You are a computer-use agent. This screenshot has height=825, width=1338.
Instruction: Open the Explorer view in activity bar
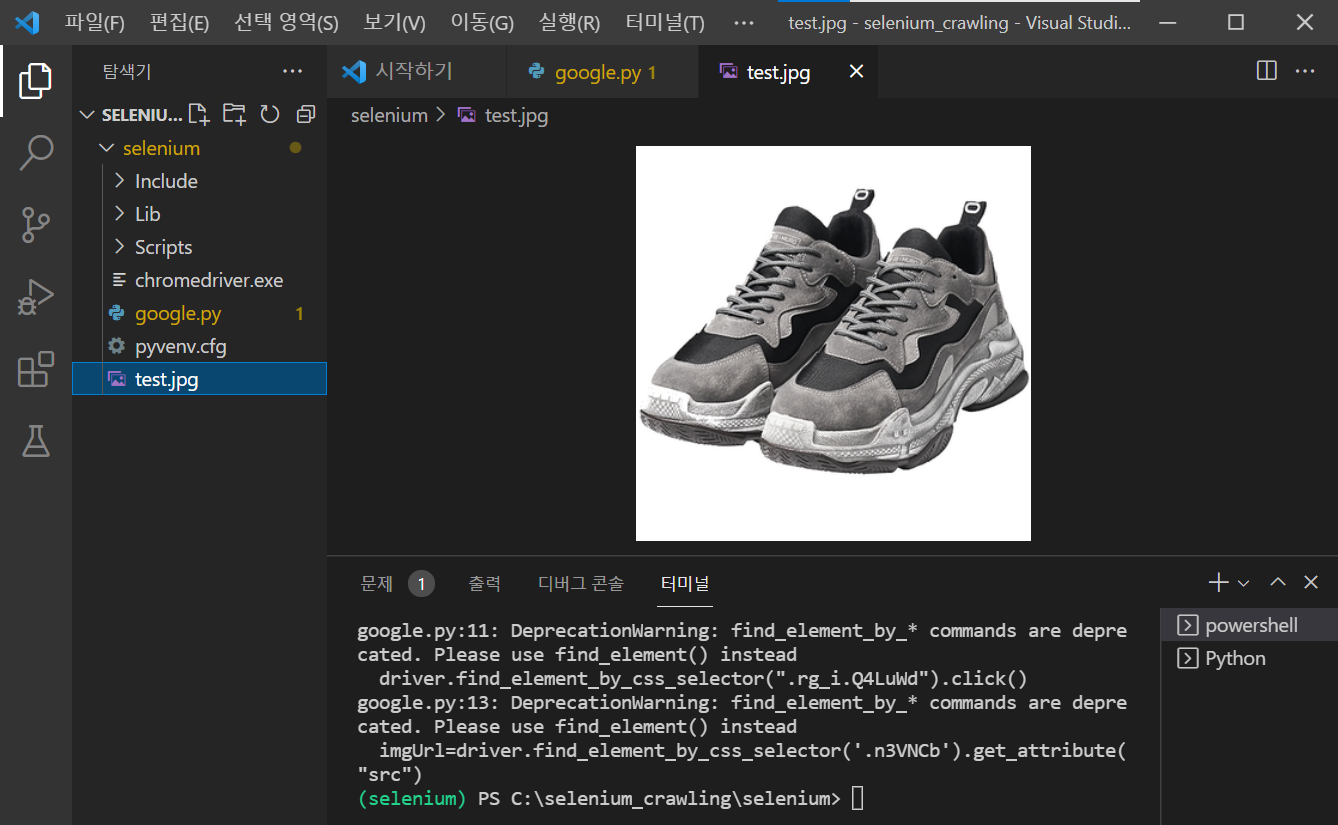click(36, 81)
